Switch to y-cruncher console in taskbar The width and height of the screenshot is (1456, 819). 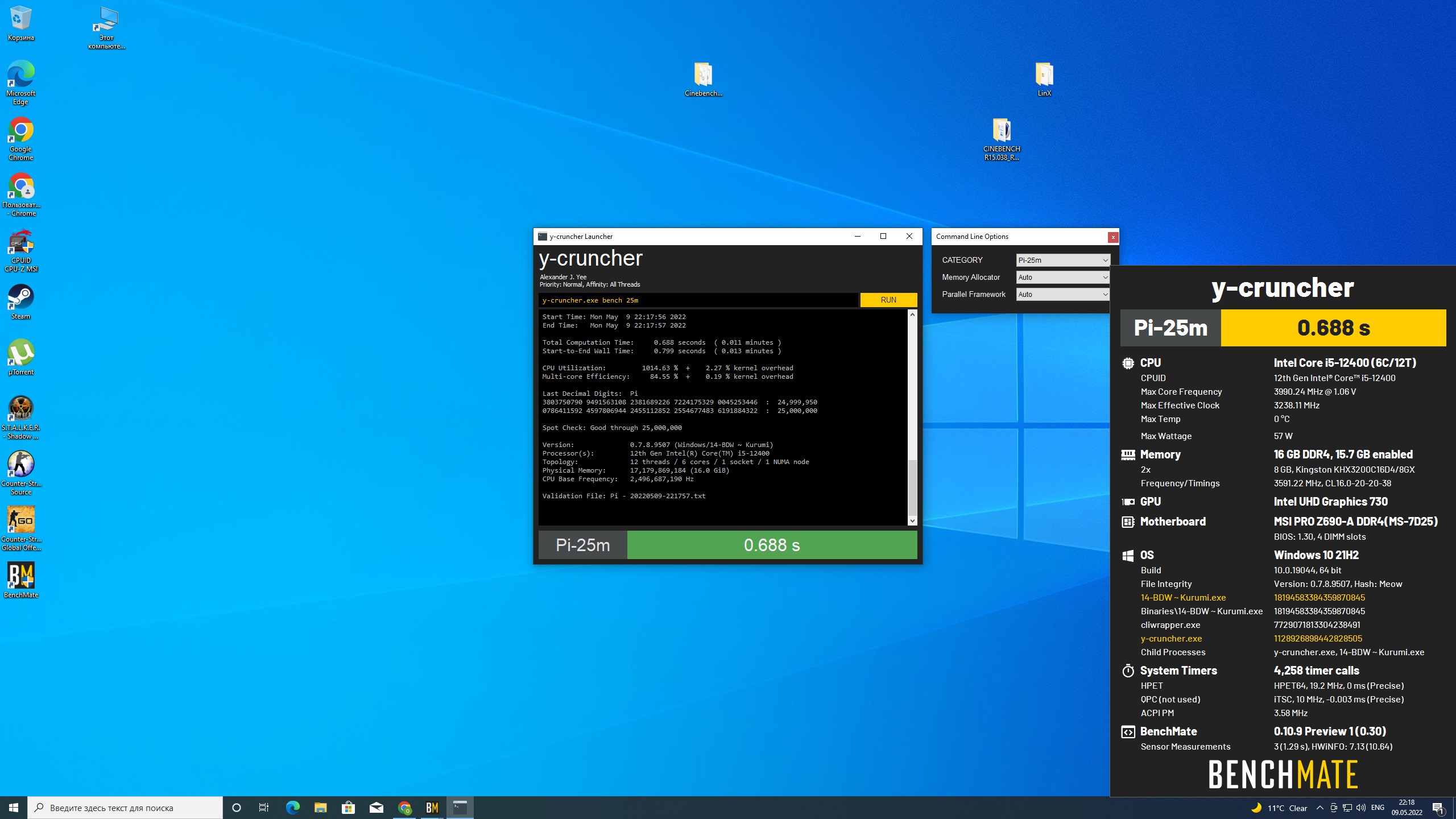pyautogui.click(x=460, y=808)
